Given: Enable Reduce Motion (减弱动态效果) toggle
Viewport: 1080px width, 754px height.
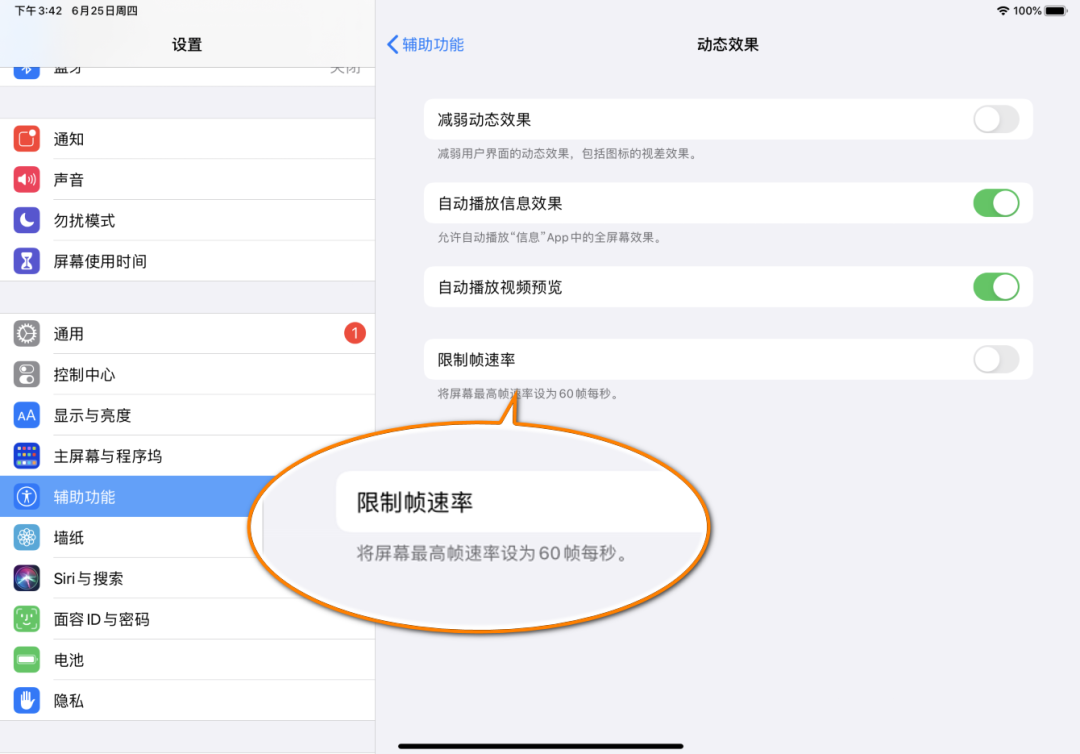Looking at the screenshot, I should [996, 119].
